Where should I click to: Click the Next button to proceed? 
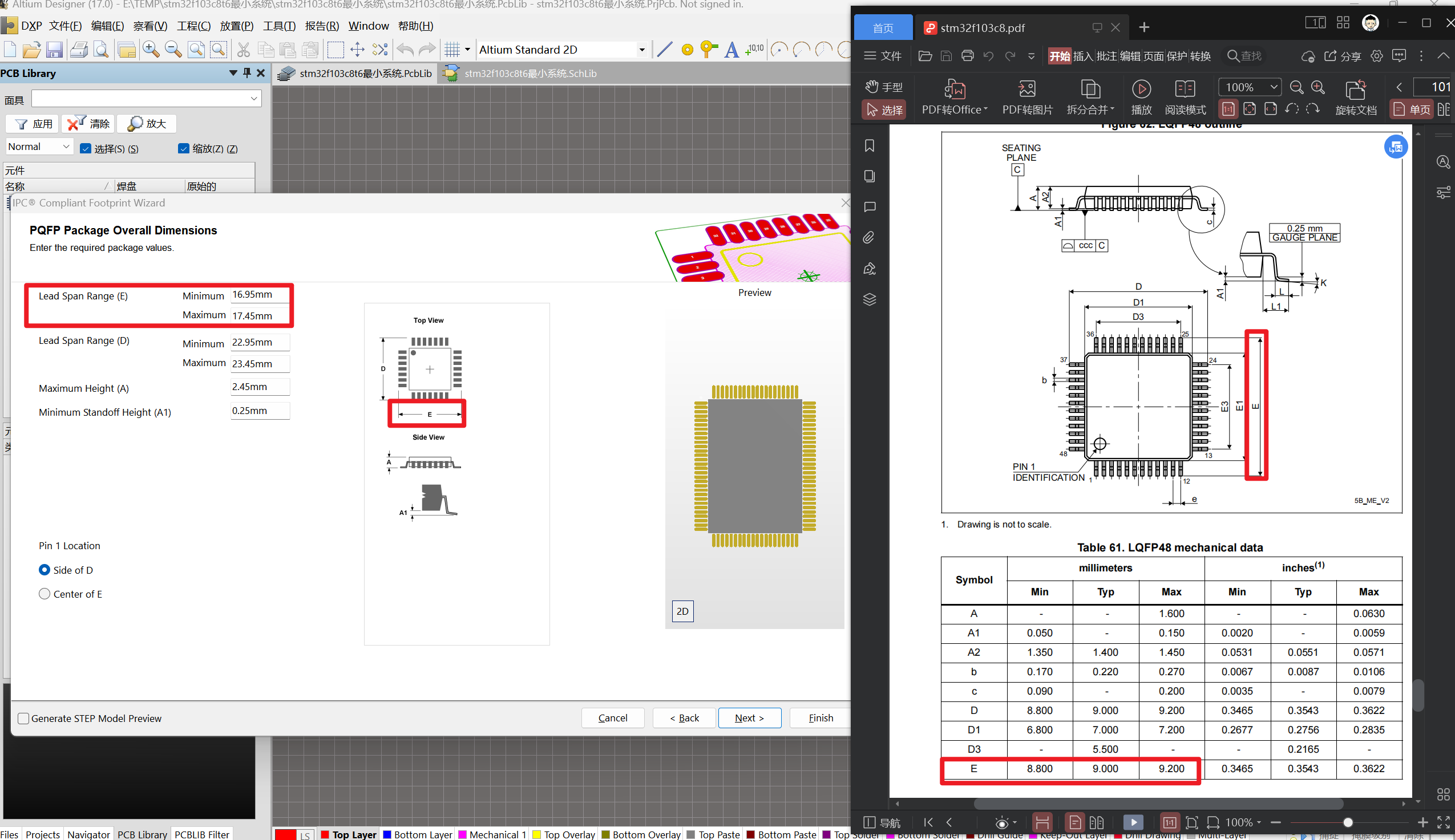(751, 717)
